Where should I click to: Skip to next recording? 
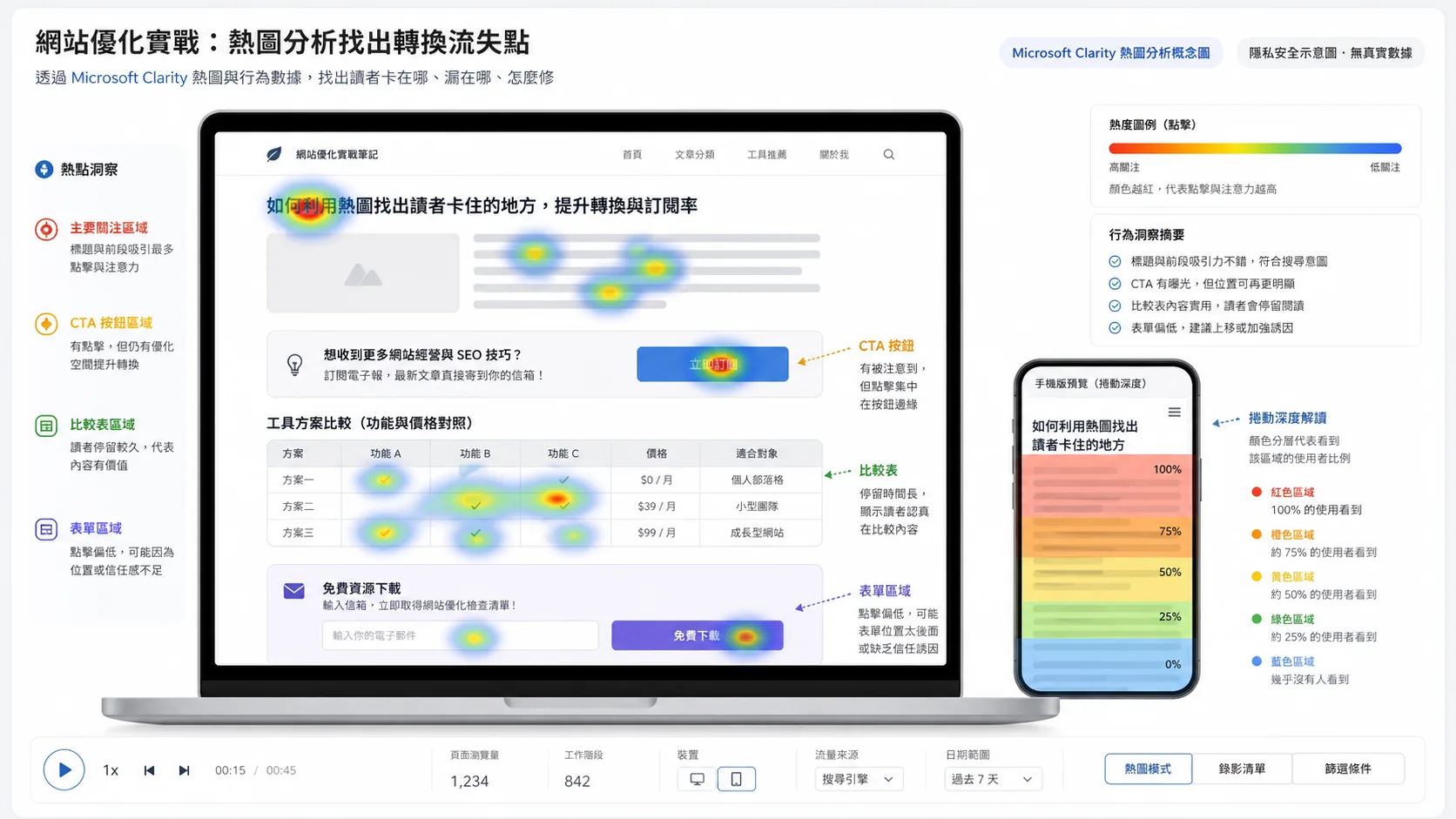coord(184,770)
